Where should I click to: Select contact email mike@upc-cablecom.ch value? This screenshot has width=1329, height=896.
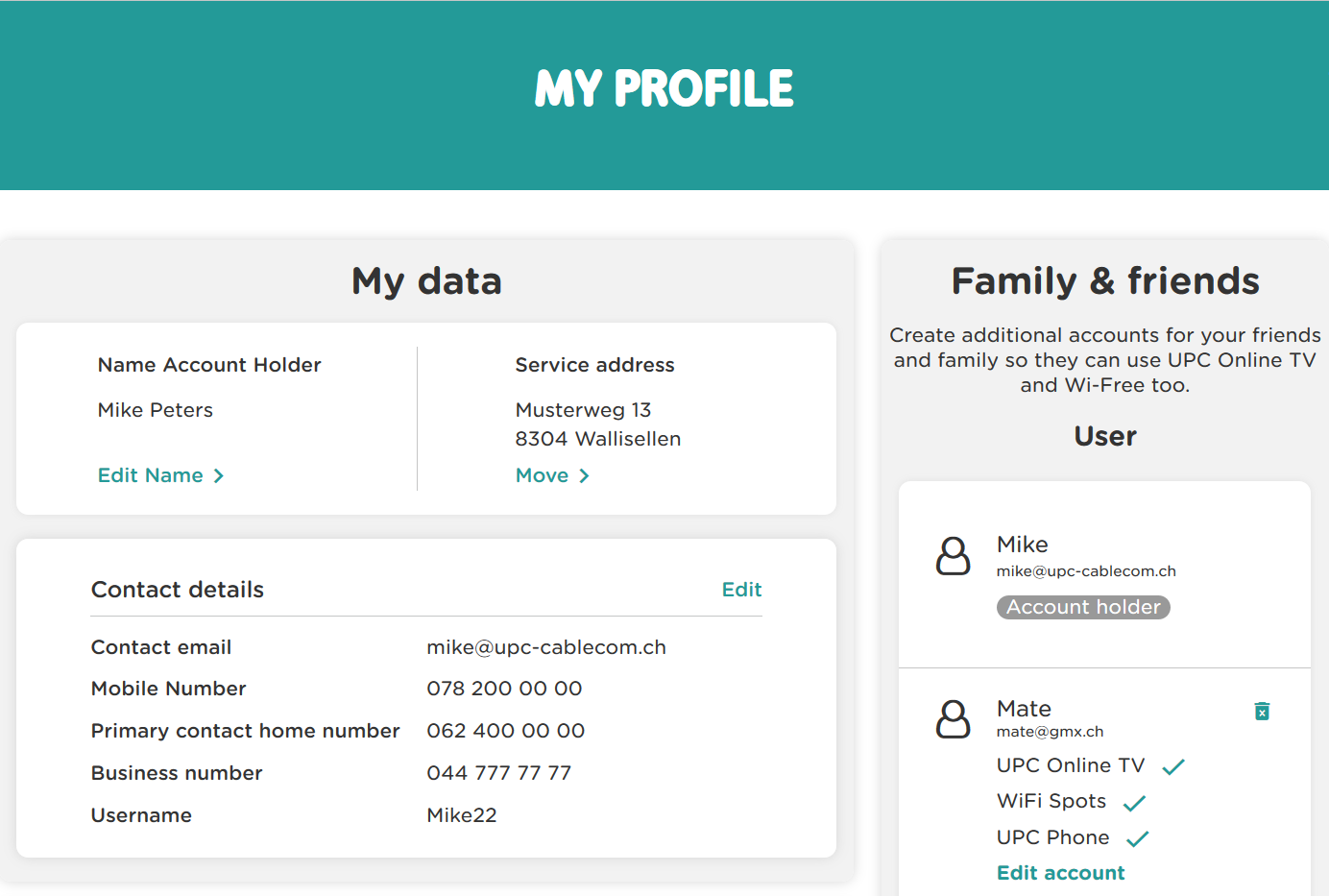coord(546,647)
